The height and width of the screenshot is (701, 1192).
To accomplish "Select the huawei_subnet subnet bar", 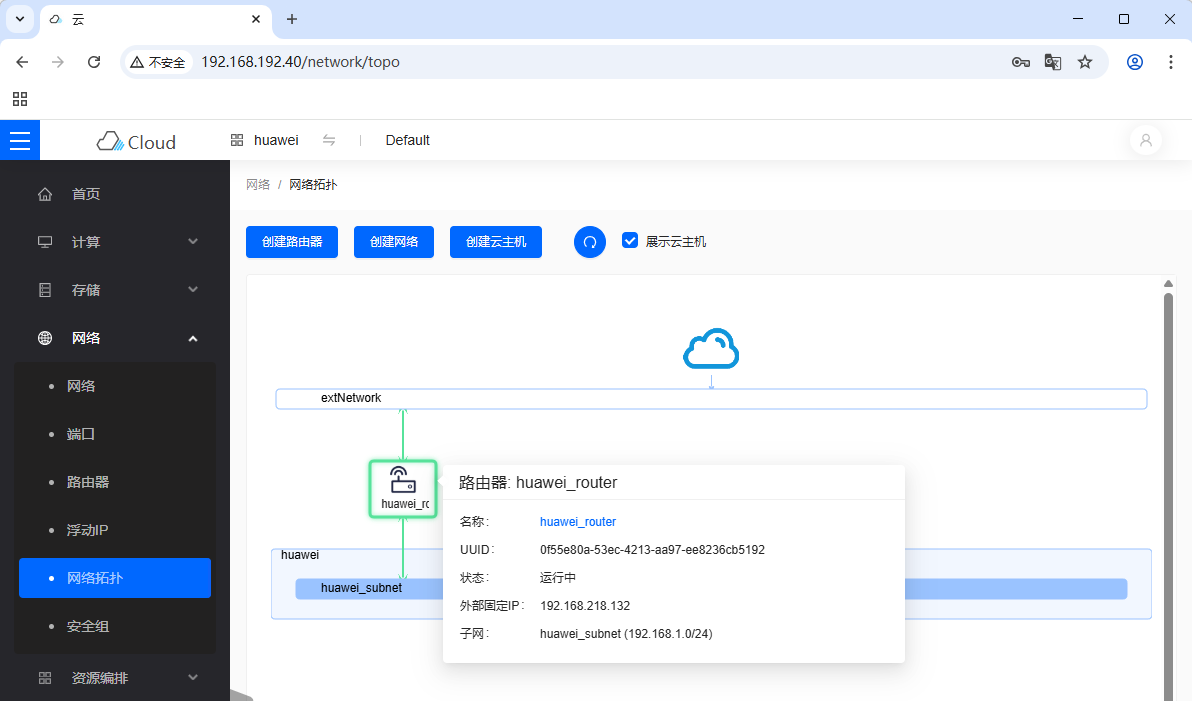I will coord(711,588).
